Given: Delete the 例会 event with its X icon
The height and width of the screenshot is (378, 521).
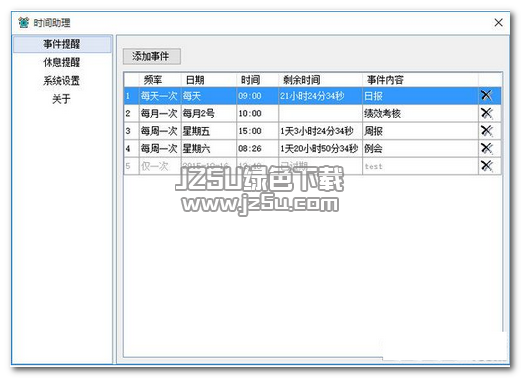Looking at the screenshot, I should (486, 148).
